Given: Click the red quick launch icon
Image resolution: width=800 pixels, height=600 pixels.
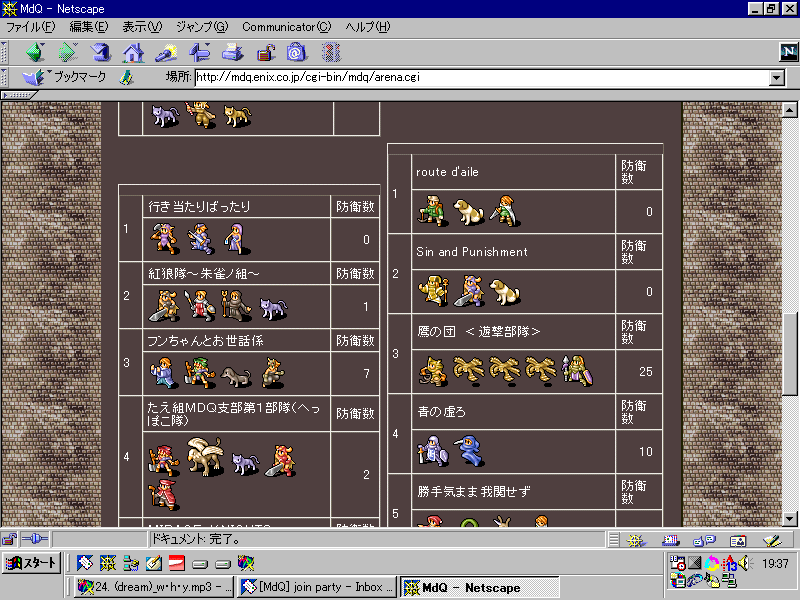Looking at the screenshot, I should tap(177, 563).
